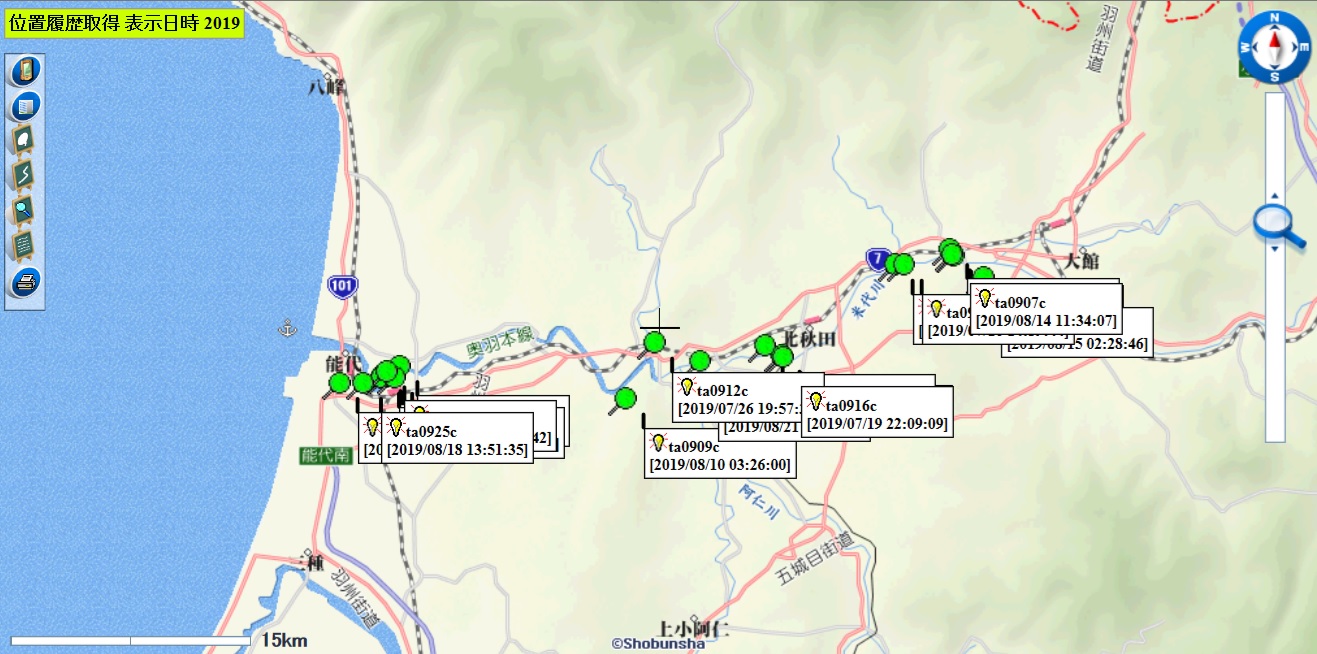Click the route 101 highway shield

(x=341, y=287)
